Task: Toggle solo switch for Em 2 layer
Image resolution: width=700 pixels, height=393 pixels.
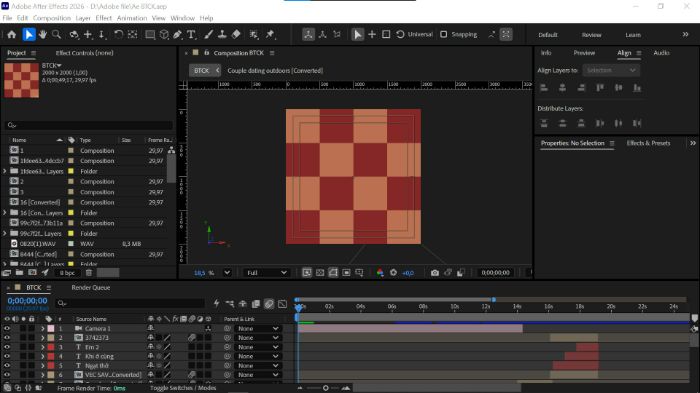Action: pos(23,347)
